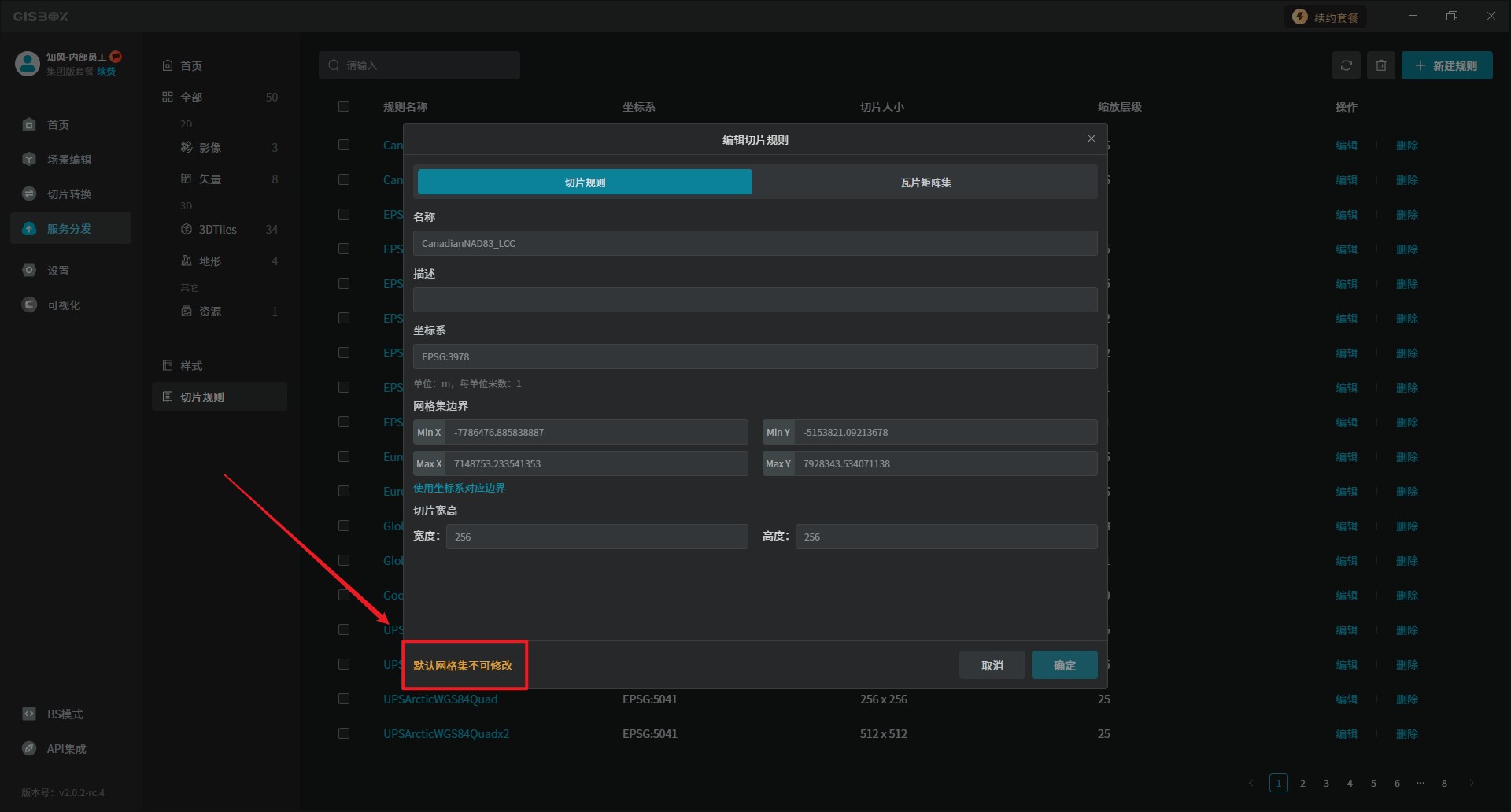Select the 切片规则 tab

pyautogui.click(x=585, y=183)
